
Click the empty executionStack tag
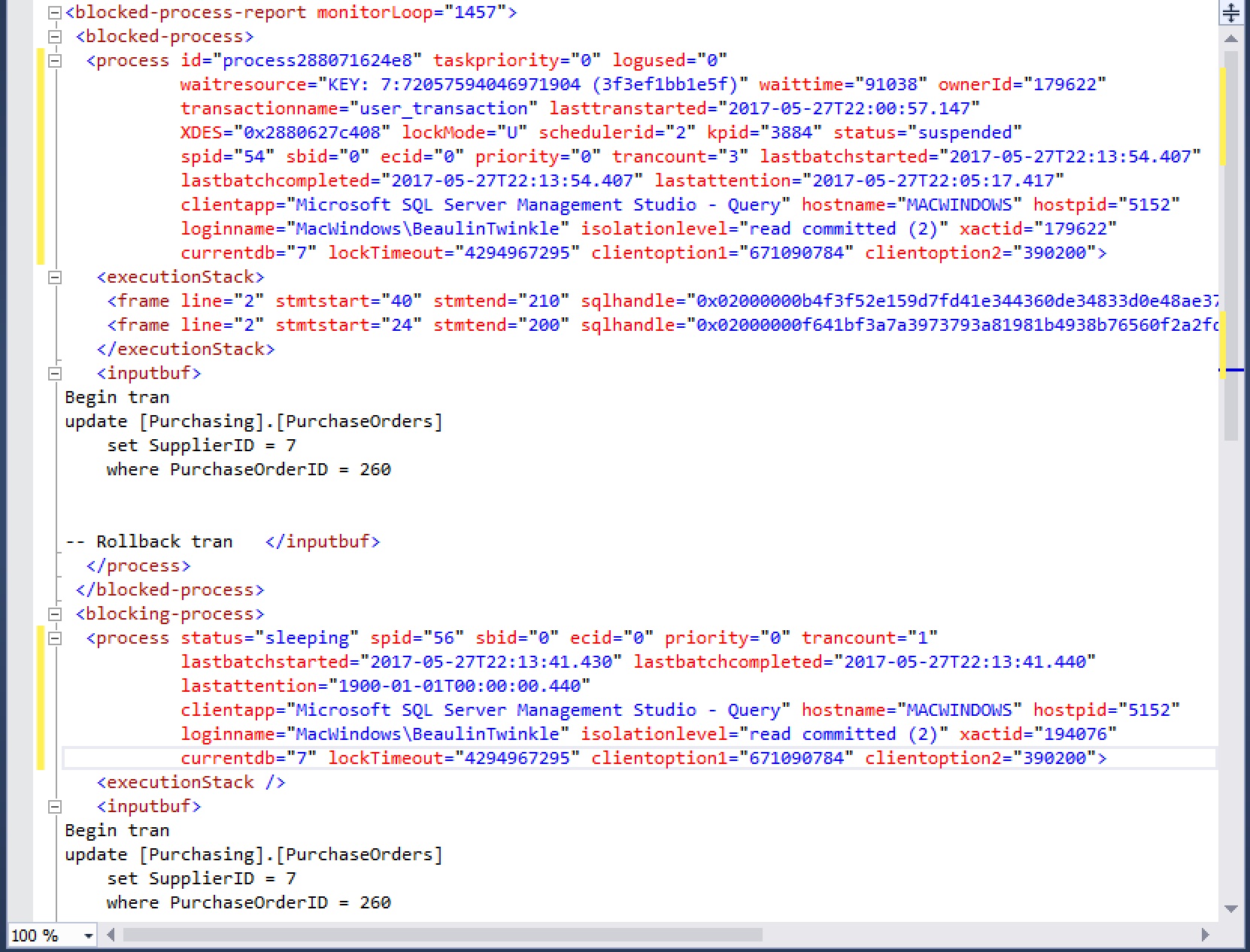(x=191, y=783)
